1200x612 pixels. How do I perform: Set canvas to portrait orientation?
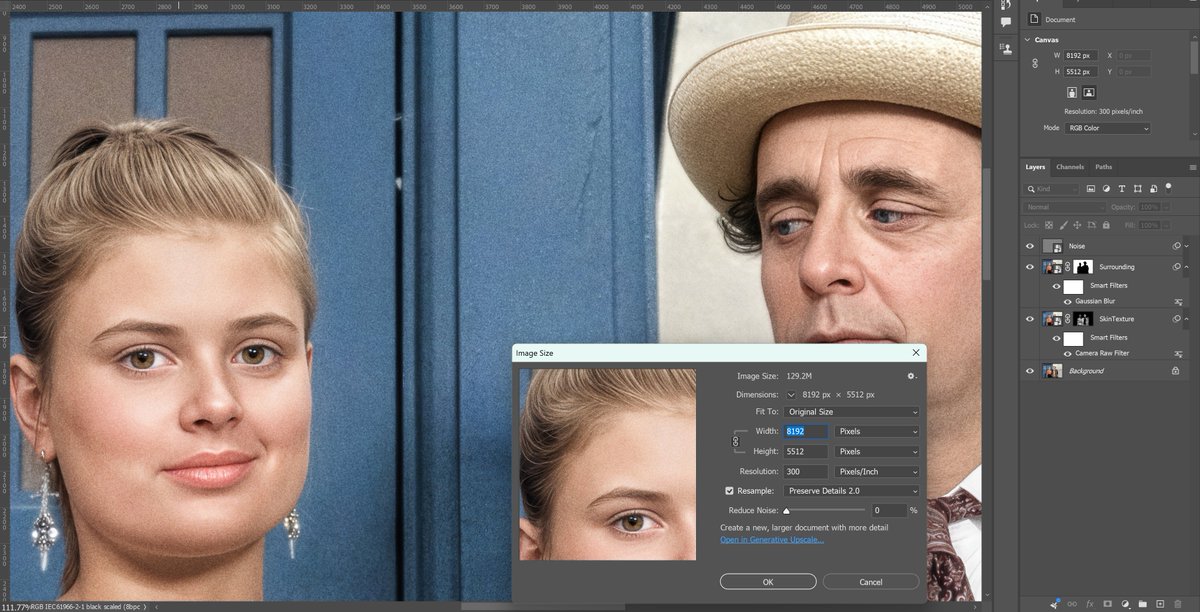coord(1074,92)
